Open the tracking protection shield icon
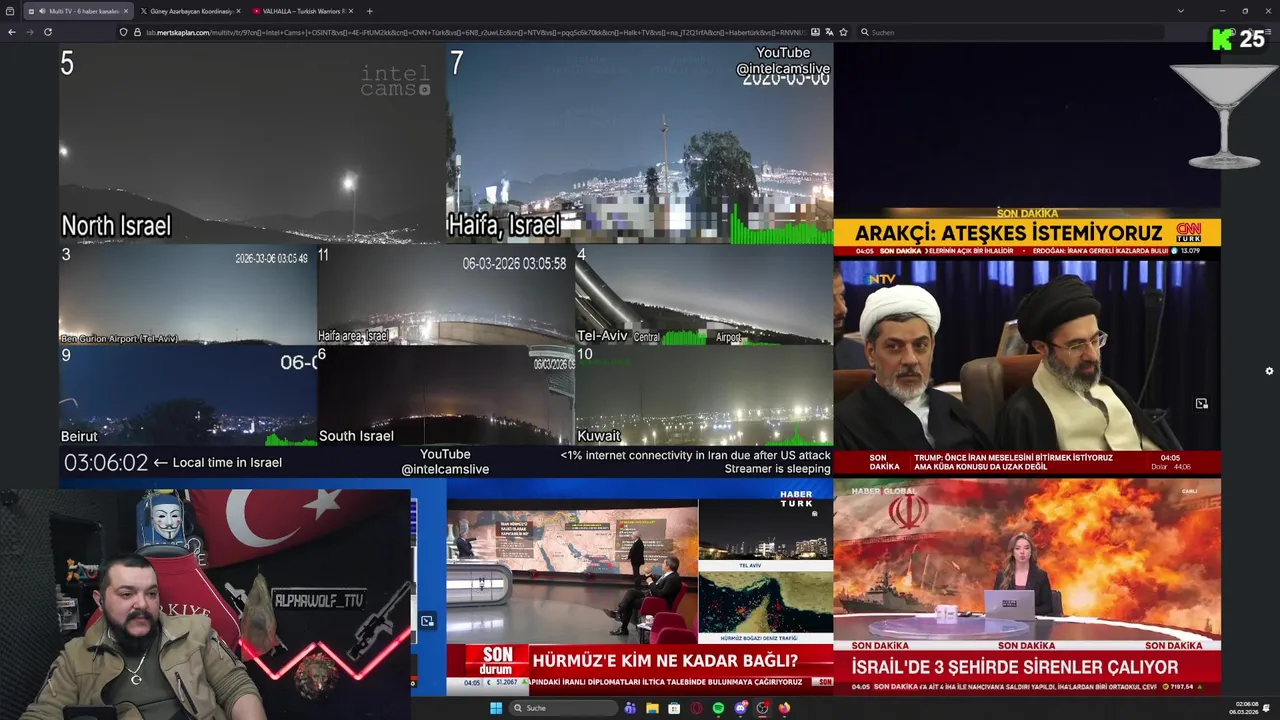1280x720 pixels. [124, 32]
